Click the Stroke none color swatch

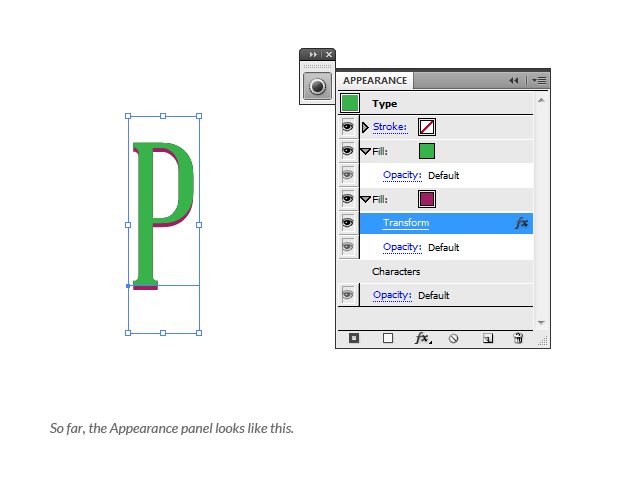coord(427,127)
